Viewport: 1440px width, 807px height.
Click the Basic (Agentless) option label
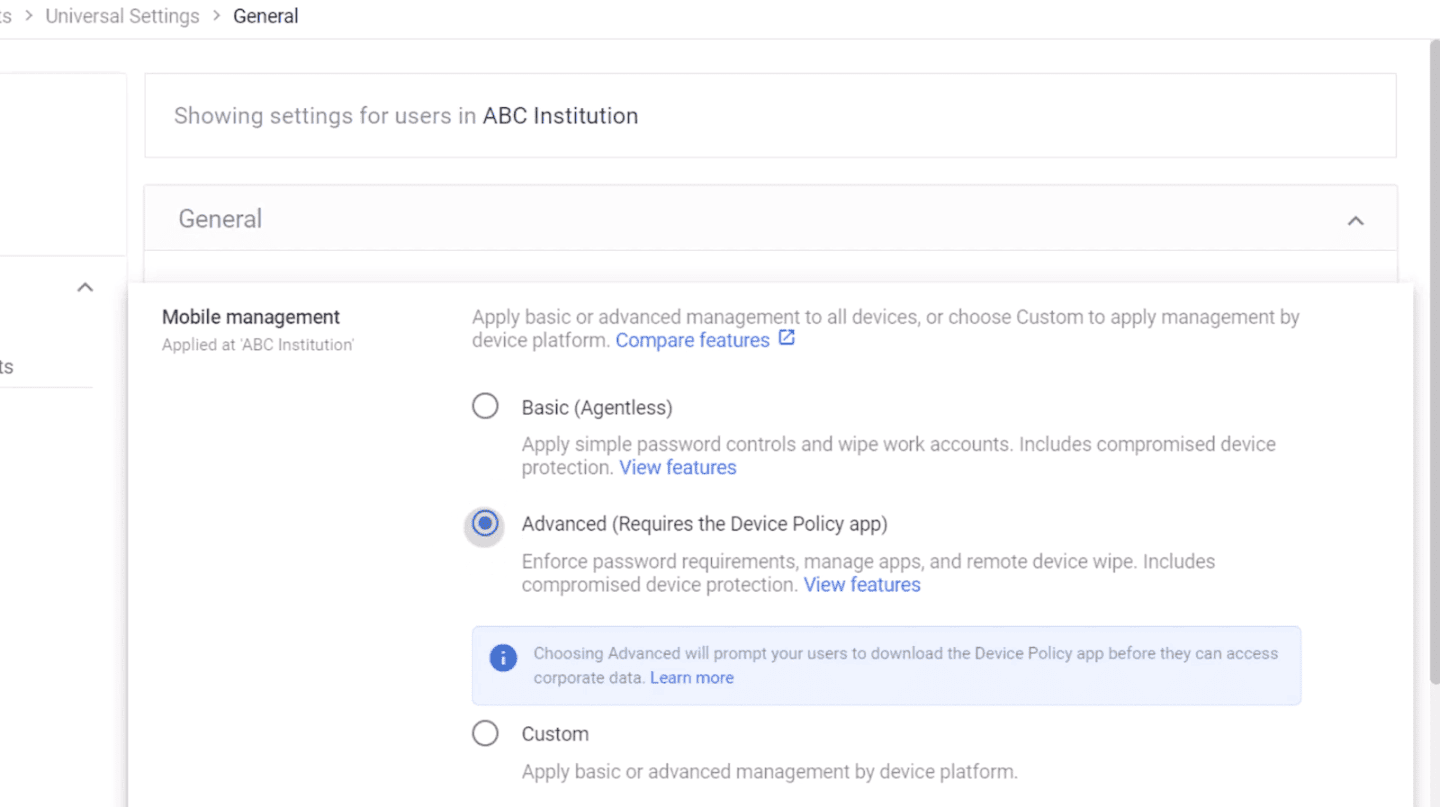pos(597,407)
